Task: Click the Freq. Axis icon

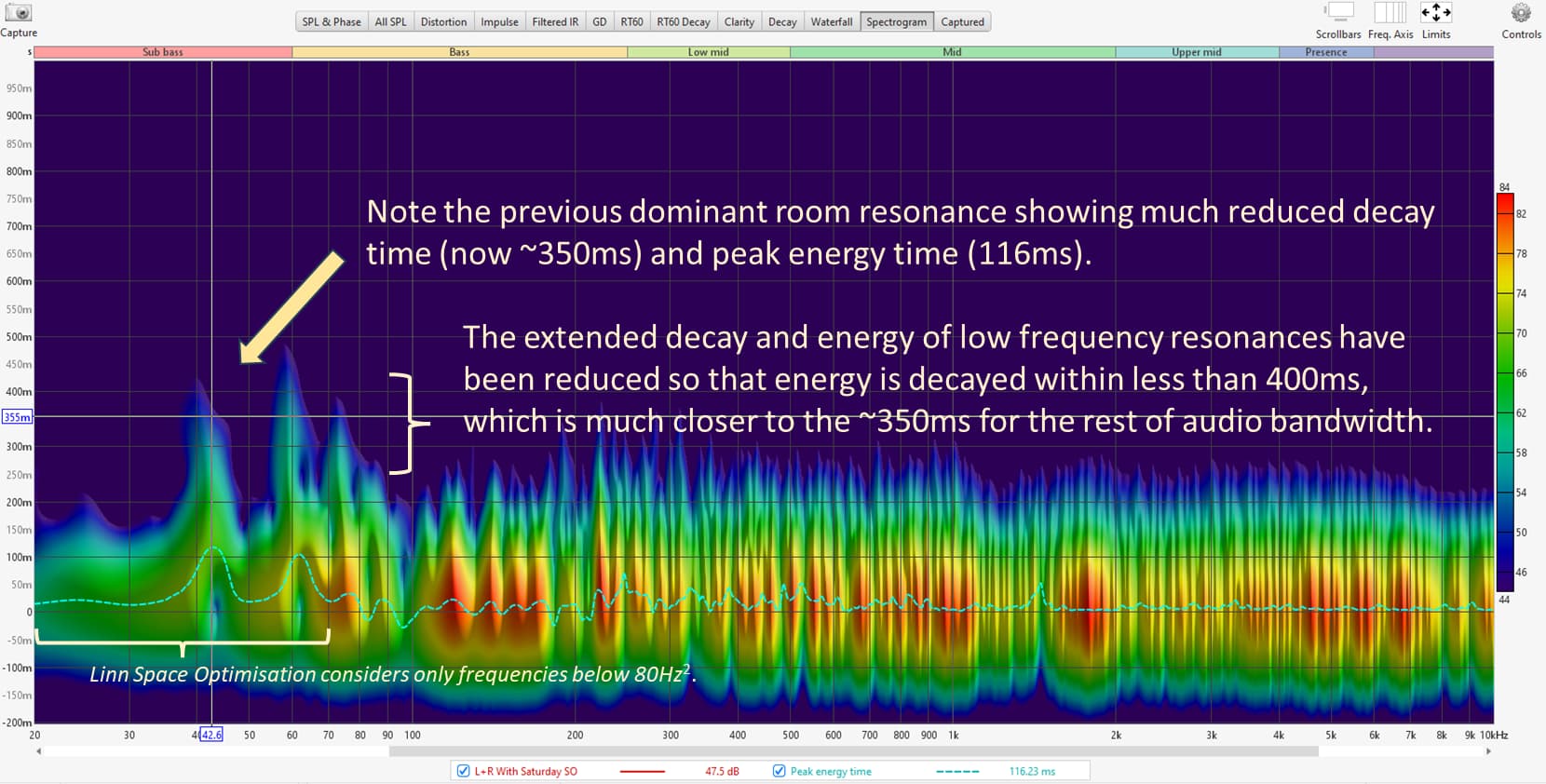Action: tap(1390, 13)
